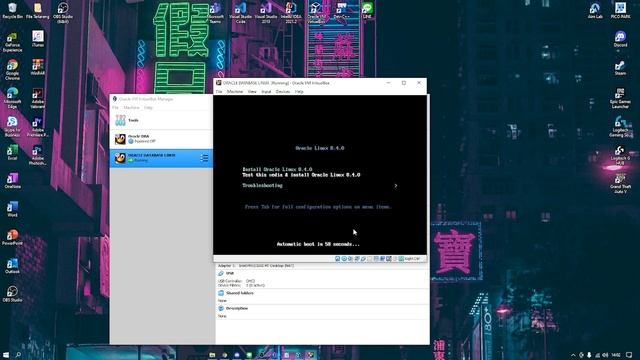640x360 pixels.
Task: Open the Devices menu in the VM window
Action: (282, 92)
